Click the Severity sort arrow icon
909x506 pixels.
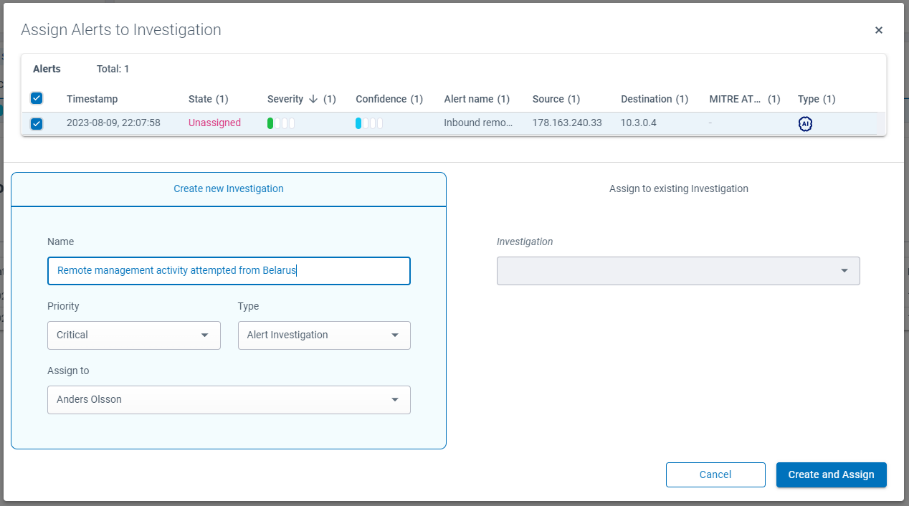point(313,99)
